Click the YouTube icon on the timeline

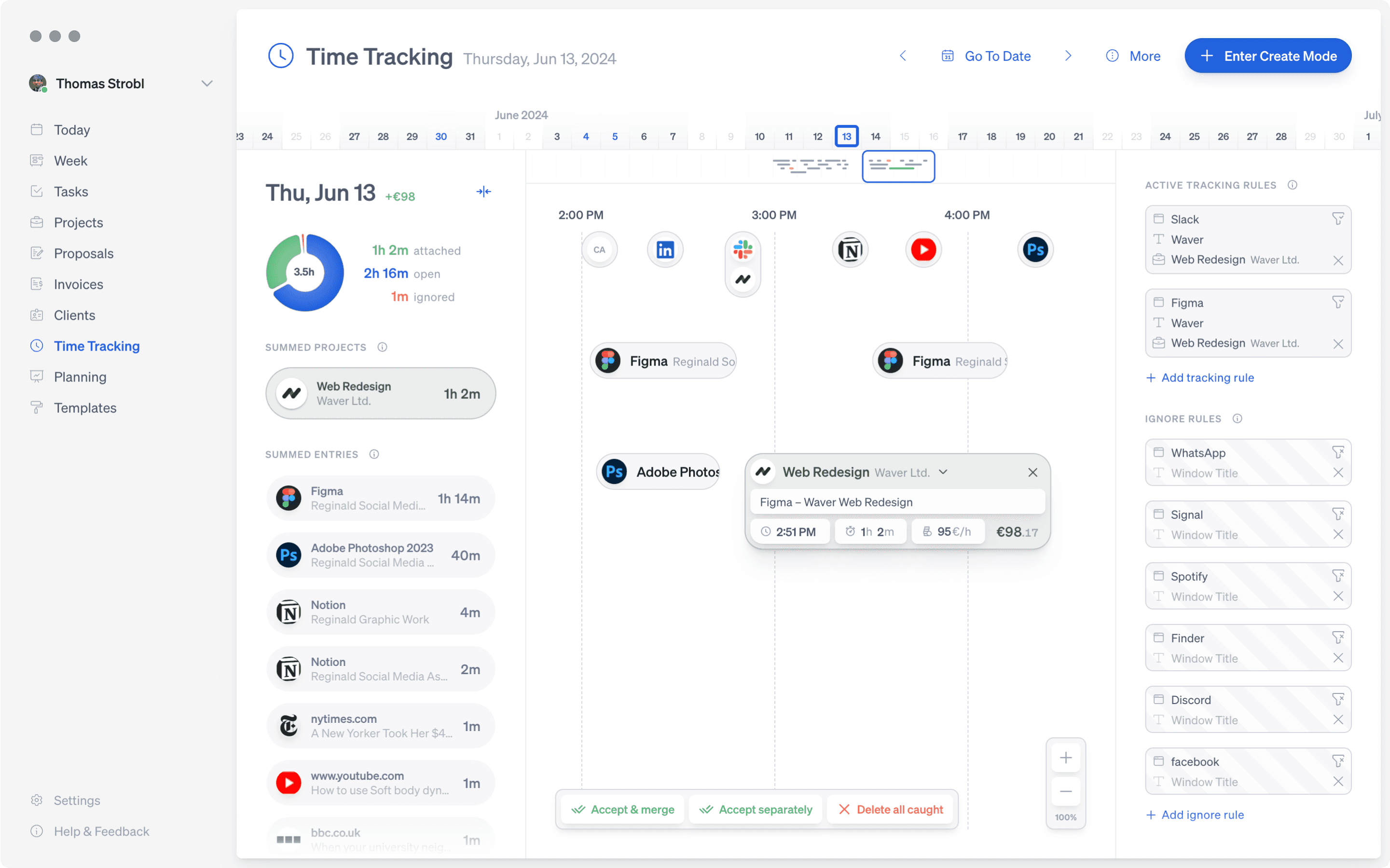923,250
